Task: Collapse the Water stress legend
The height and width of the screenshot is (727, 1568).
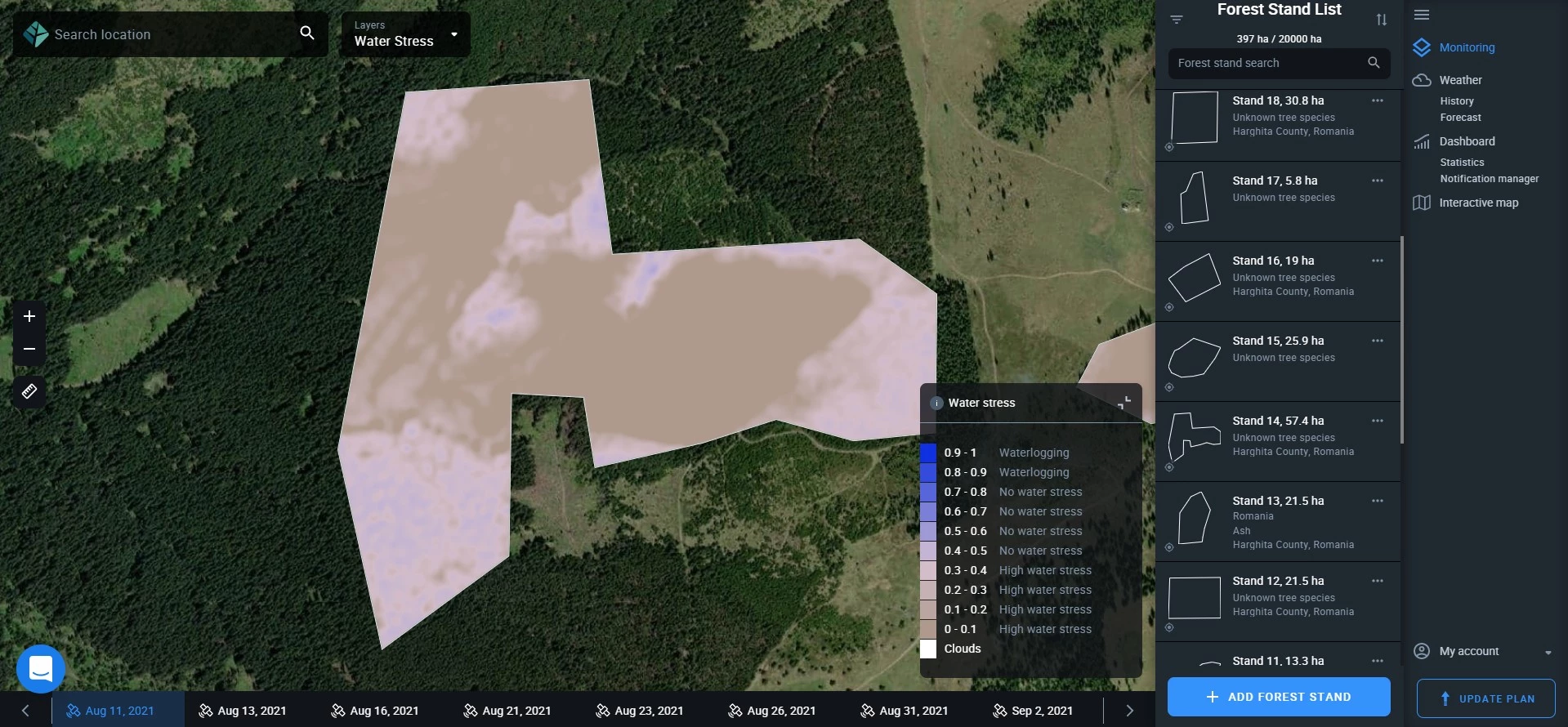Action: [1124, 403]
